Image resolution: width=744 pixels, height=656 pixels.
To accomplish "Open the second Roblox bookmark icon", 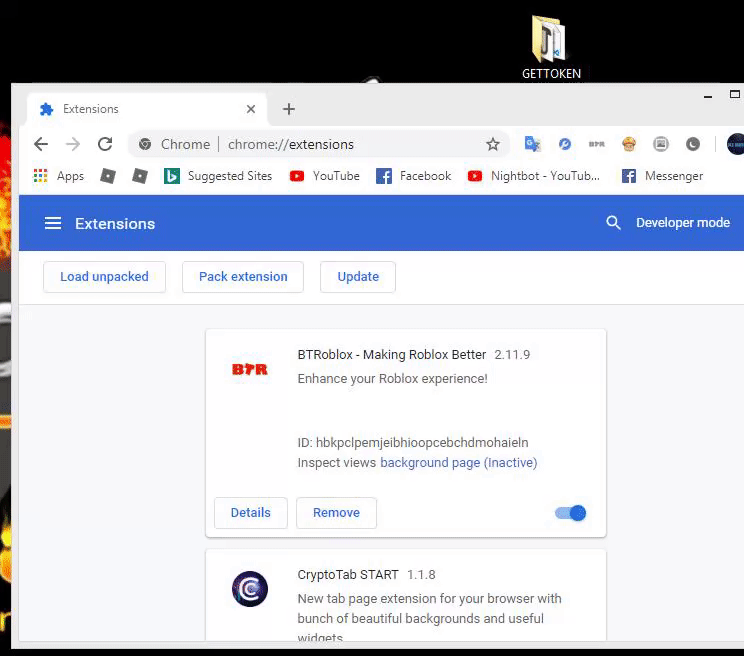I will tap(140, 176).
